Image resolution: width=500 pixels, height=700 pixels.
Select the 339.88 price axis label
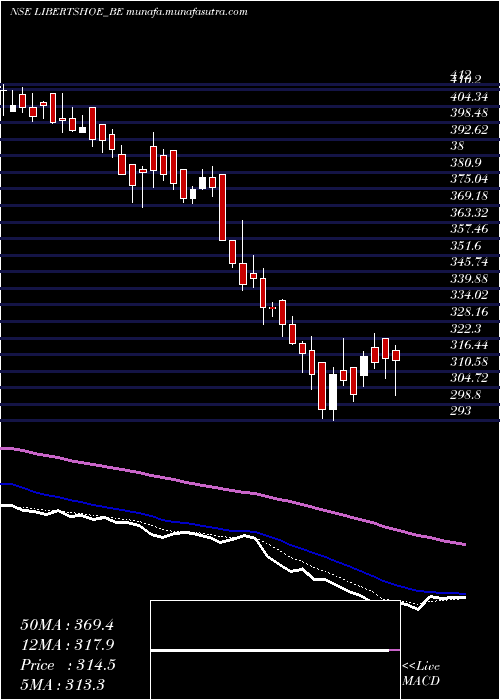point(468,279)
